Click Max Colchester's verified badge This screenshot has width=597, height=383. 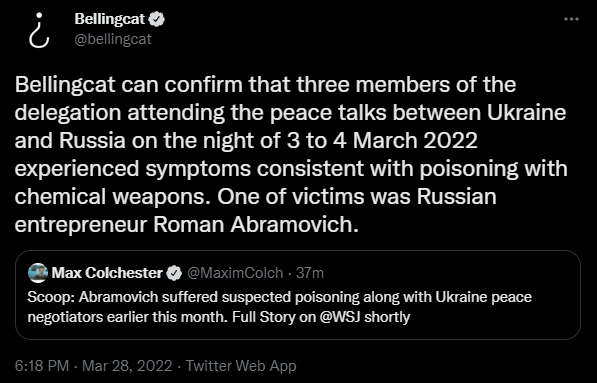(174, 273)
